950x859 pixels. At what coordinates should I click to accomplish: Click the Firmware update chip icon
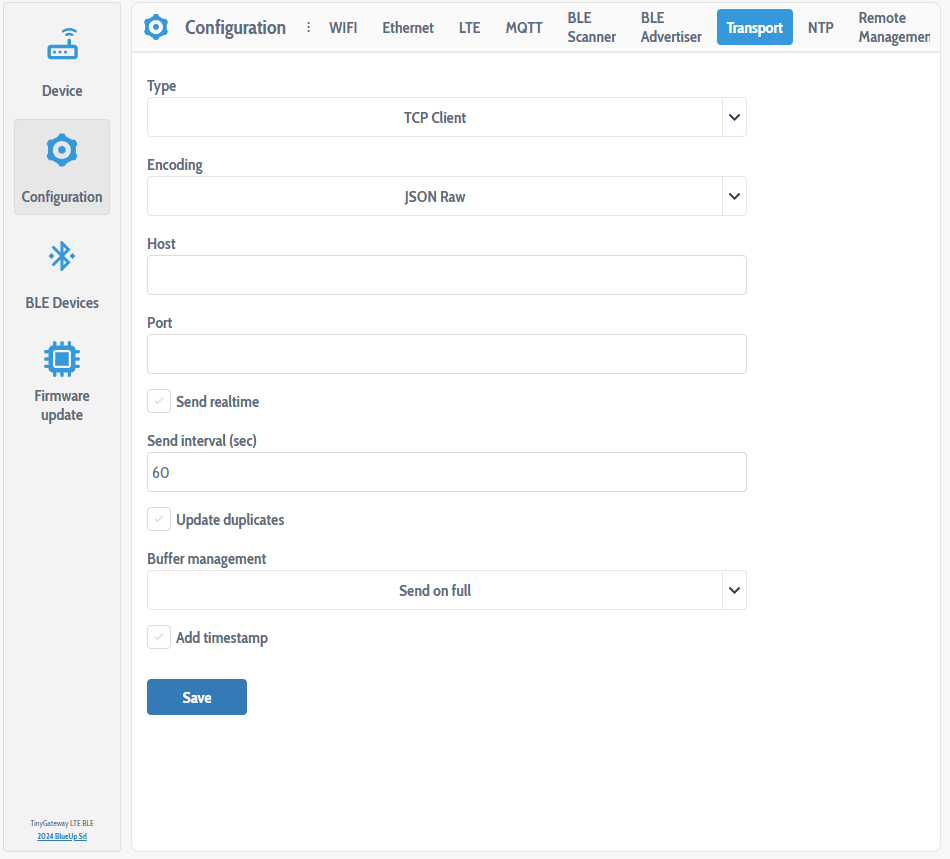point(62,358)
